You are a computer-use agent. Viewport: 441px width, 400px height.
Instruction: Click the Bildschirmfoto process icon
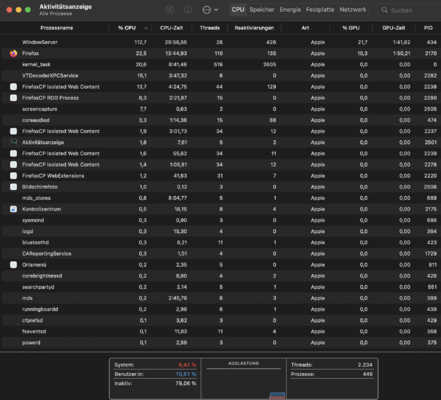point(13,187)
